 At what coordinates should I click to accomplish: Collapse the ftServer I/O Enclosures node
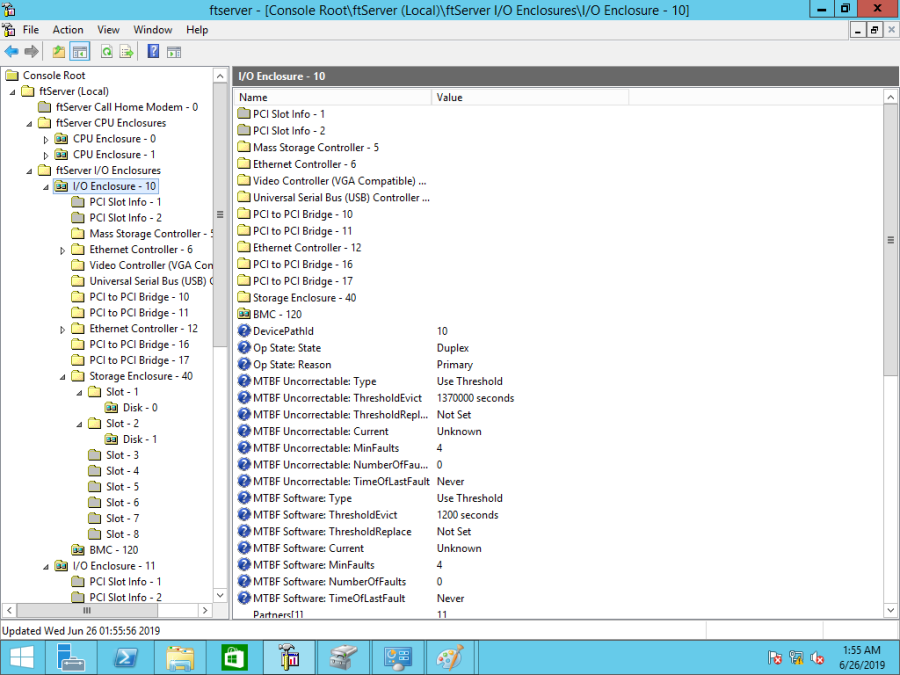pos(29,171)
